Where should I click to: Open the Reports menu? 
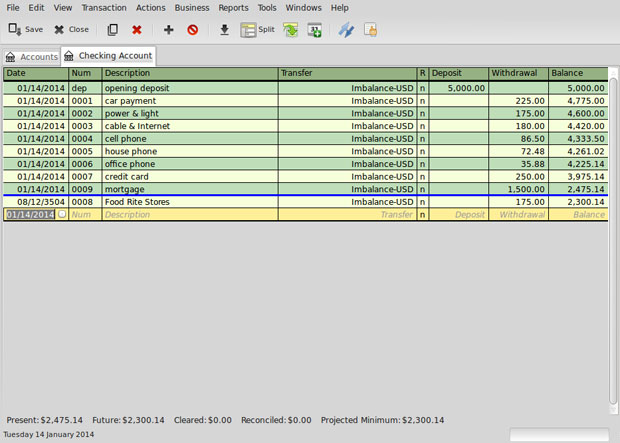pyautogui.click(x=233, y=8)
